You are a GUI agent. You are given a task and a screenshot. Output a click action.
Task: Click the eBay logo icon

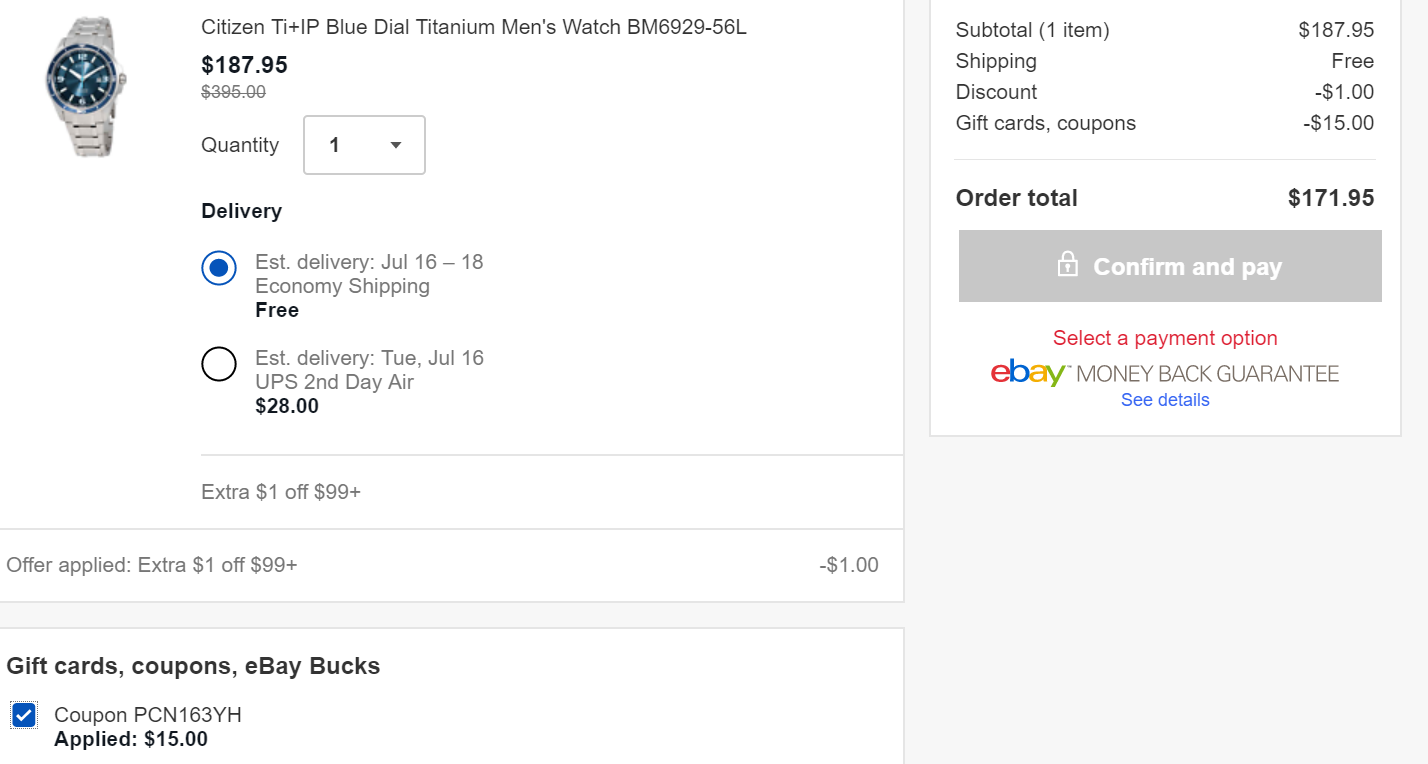coord(1030,373)
